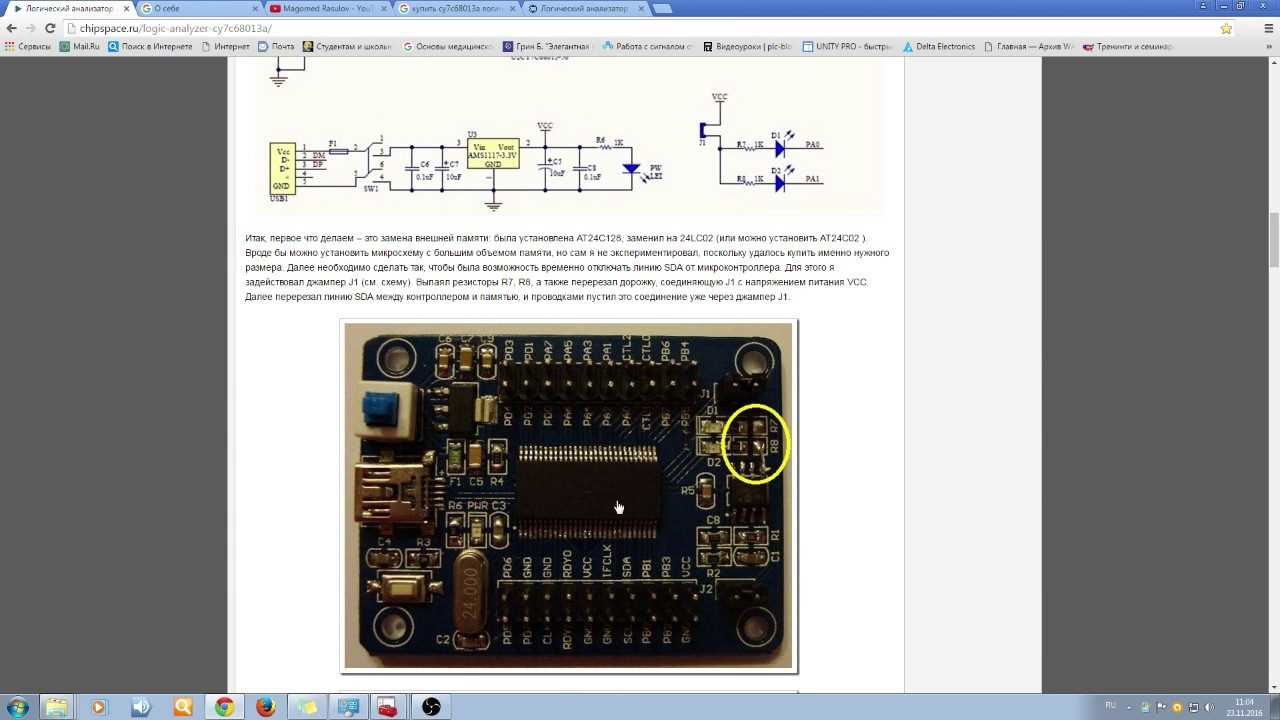Open 'Поиск в Интернете' bookmark

point(152,46)
